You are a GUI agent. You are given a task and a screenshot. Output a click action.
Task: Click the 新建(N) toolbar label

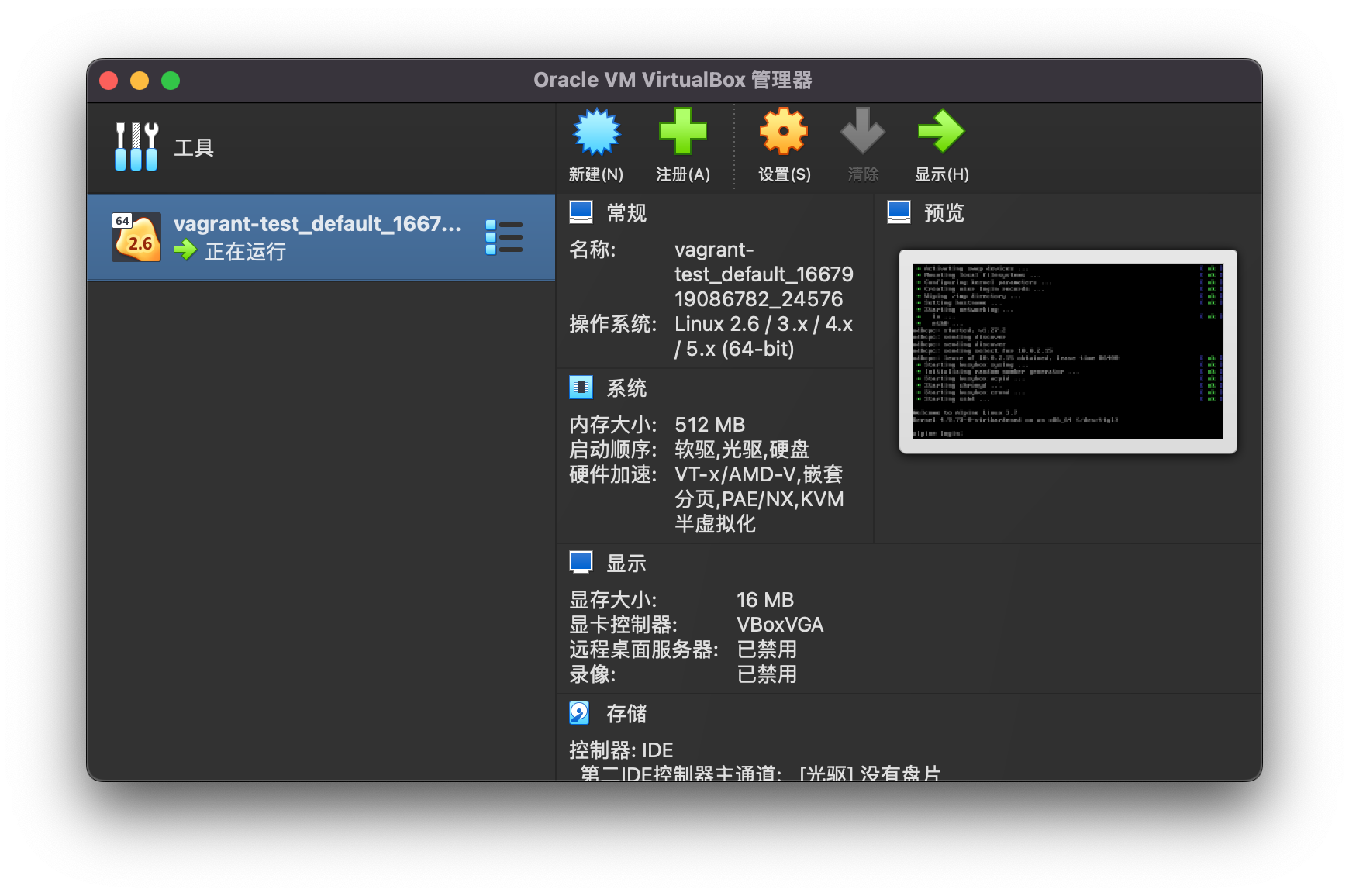click(596, 174)
